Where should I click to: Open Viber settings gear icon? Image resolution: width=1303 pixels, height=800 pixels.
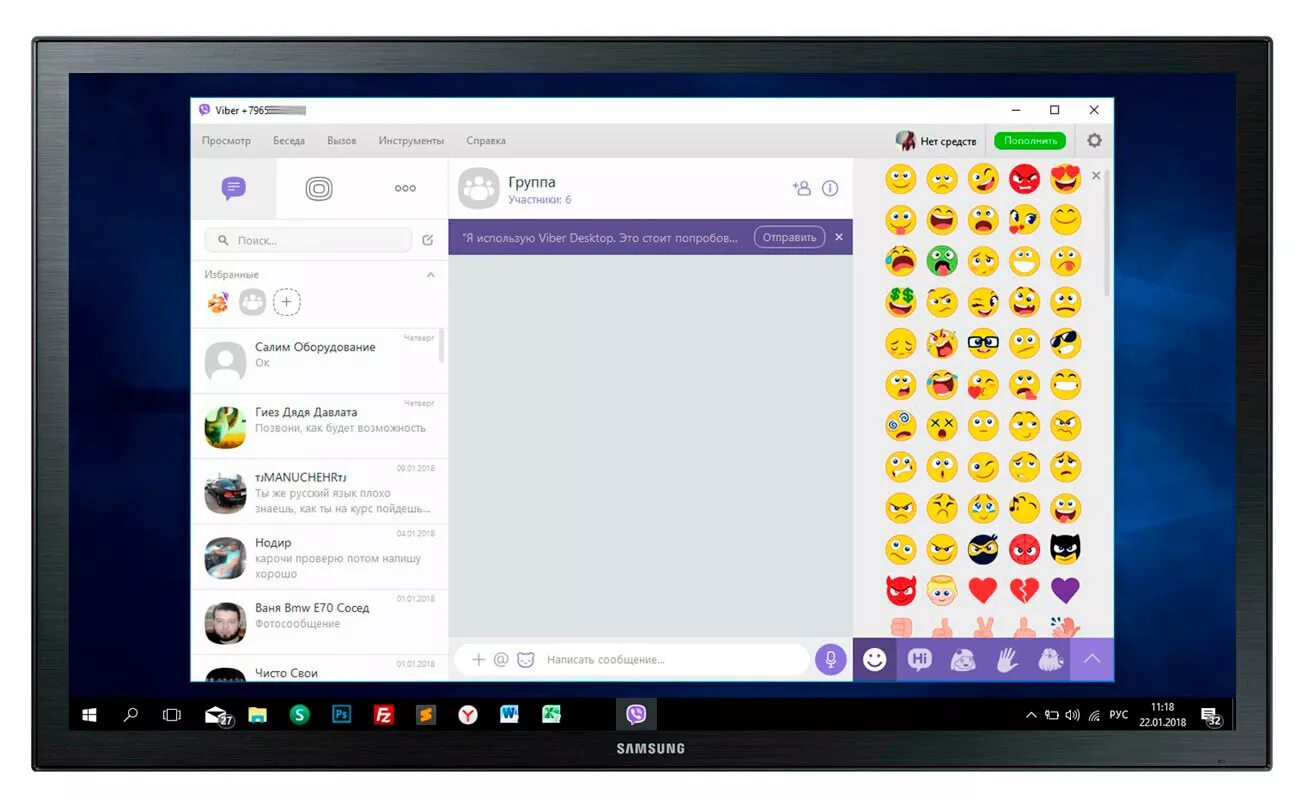point(1094,141)
